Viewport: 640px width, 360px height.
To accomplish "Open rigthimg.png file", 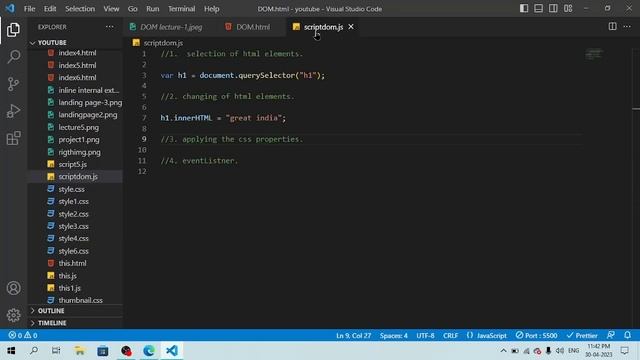I will (x=79, y=152).
